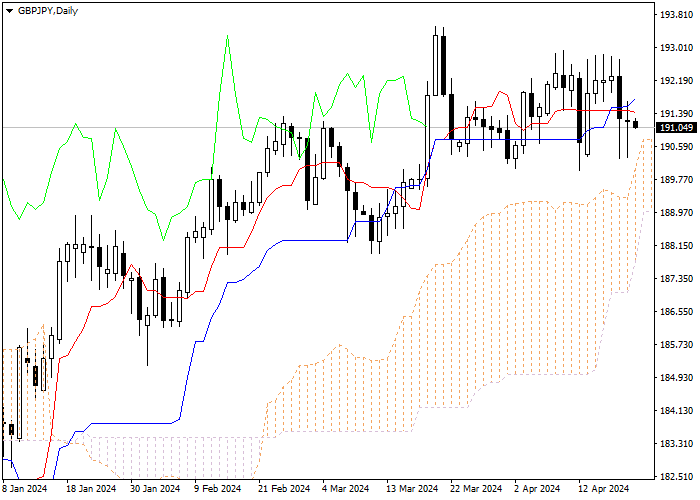
Task: Click the tall white candle near 193.3 peak
Action: [x=435, y=65]
